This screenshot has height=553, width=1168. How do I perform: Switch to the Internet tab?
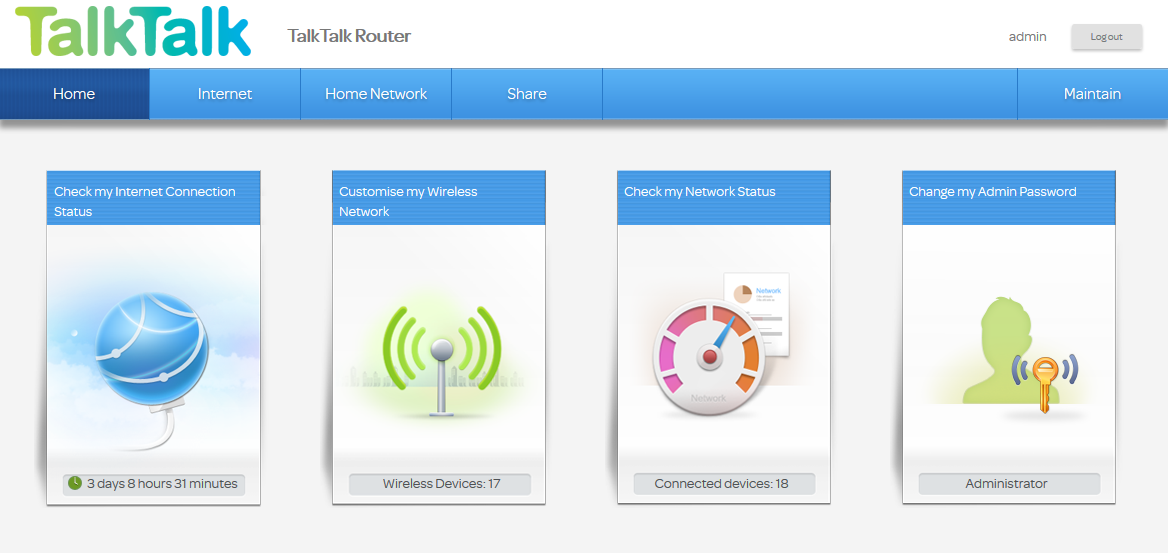(225, 94)
